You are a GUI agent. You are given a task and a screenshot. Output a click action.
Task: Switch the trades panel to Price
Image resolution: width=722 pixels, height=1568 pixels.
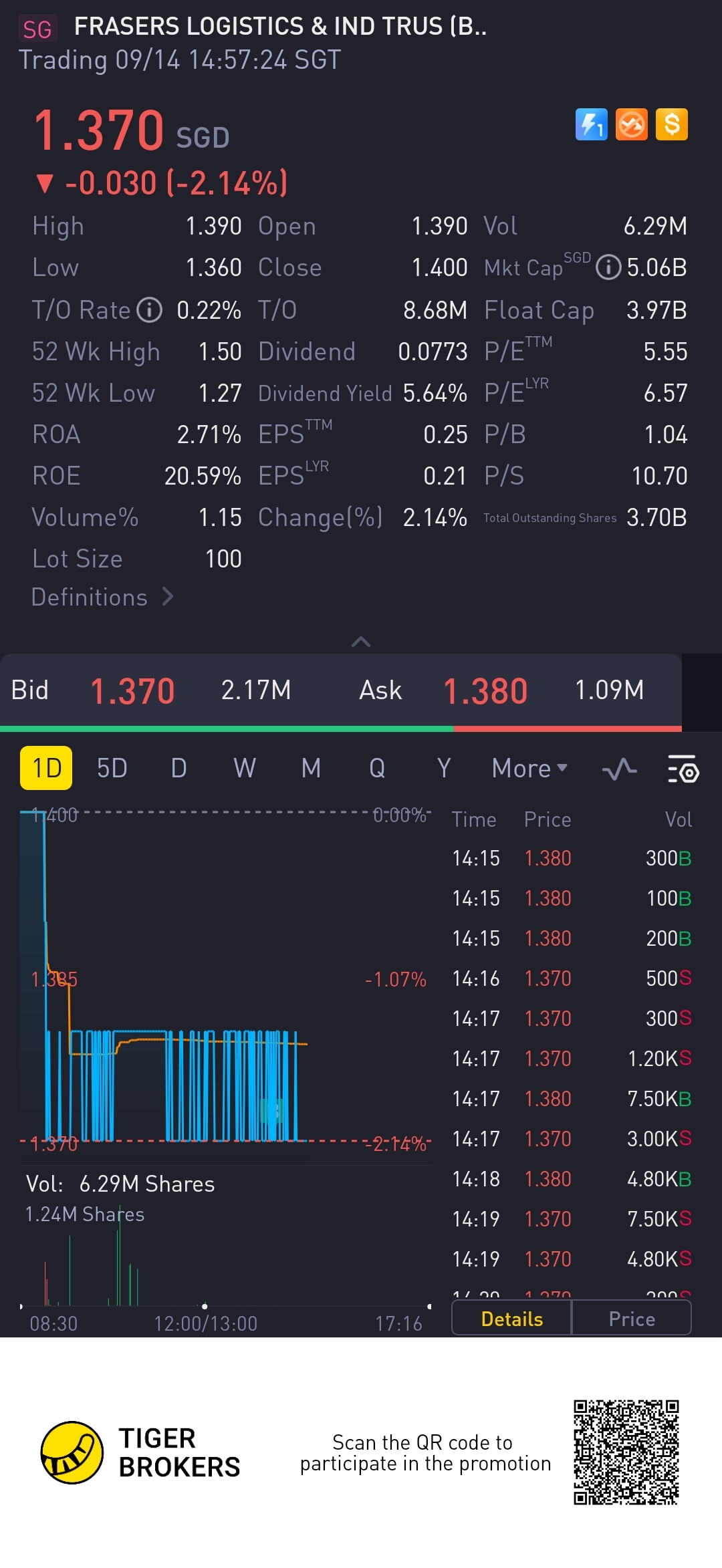point(632,1319)
